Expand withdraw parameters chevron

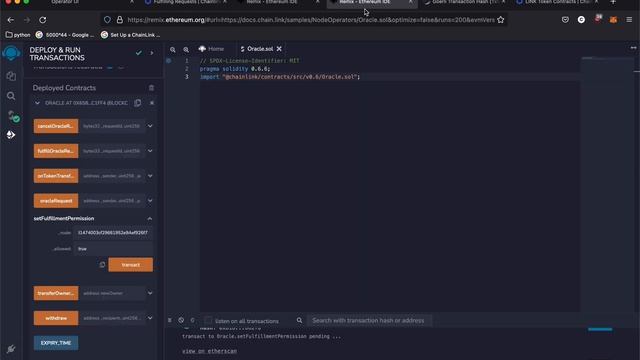pos(150,318)
